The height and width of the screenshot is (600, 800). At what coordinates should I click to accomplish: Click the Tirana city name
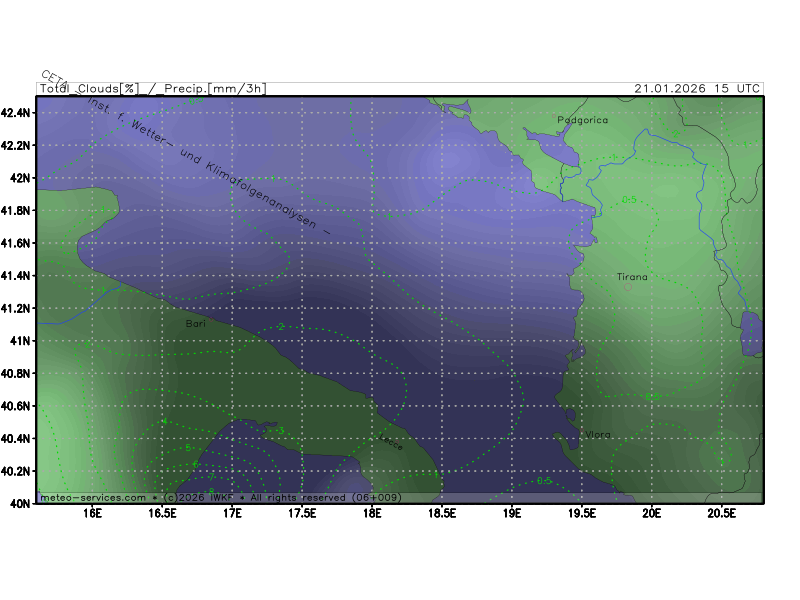pyautogui.click(x=632, y=277)
